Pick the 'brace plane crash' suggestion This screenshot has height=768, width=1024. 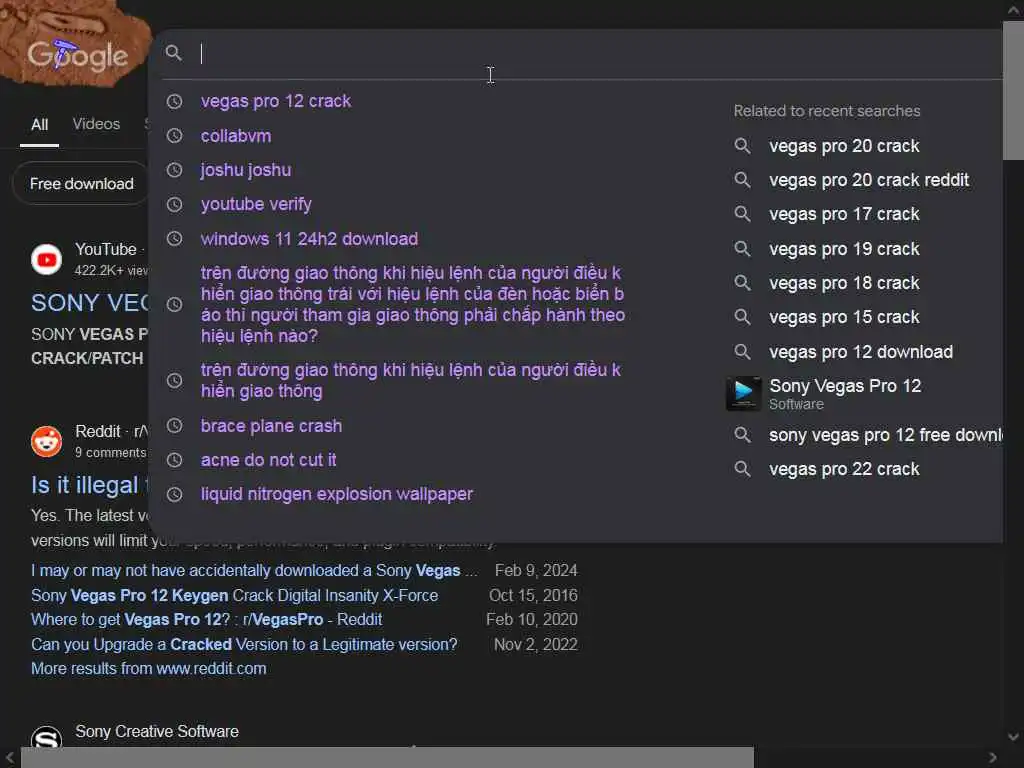pyautogui.click(x=271, y=426)
